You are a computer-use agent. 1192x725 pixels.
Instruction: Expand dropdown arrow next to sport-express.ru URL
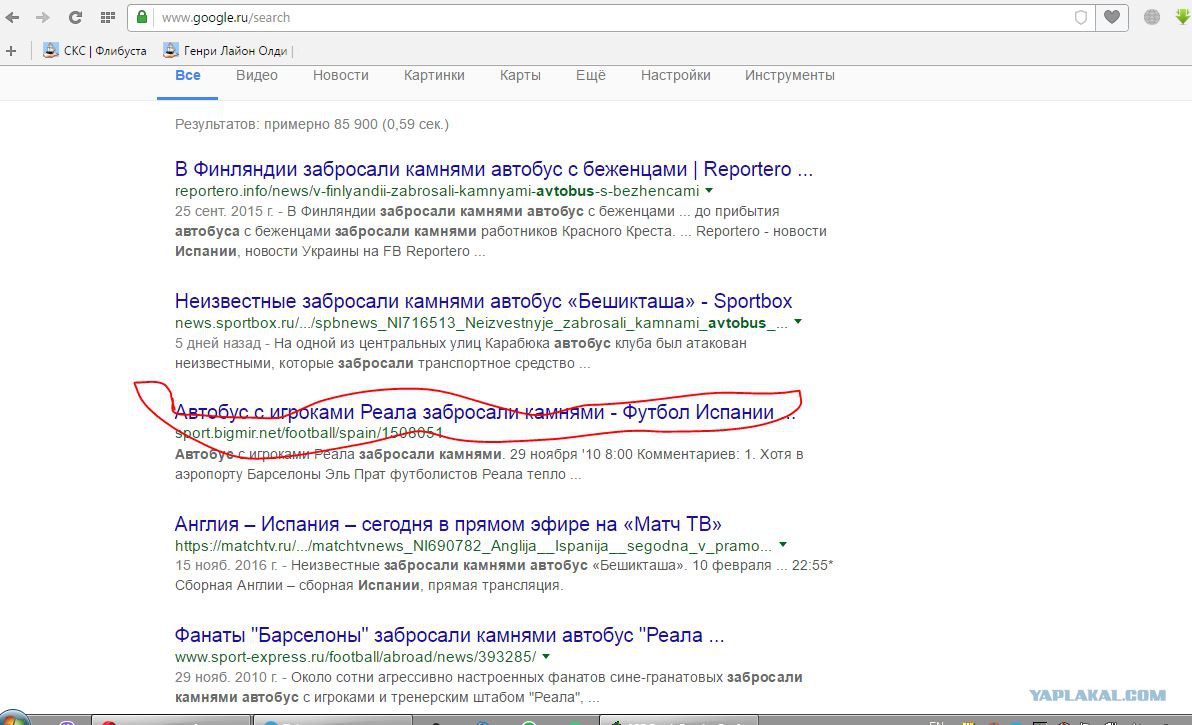pos(546,656)
